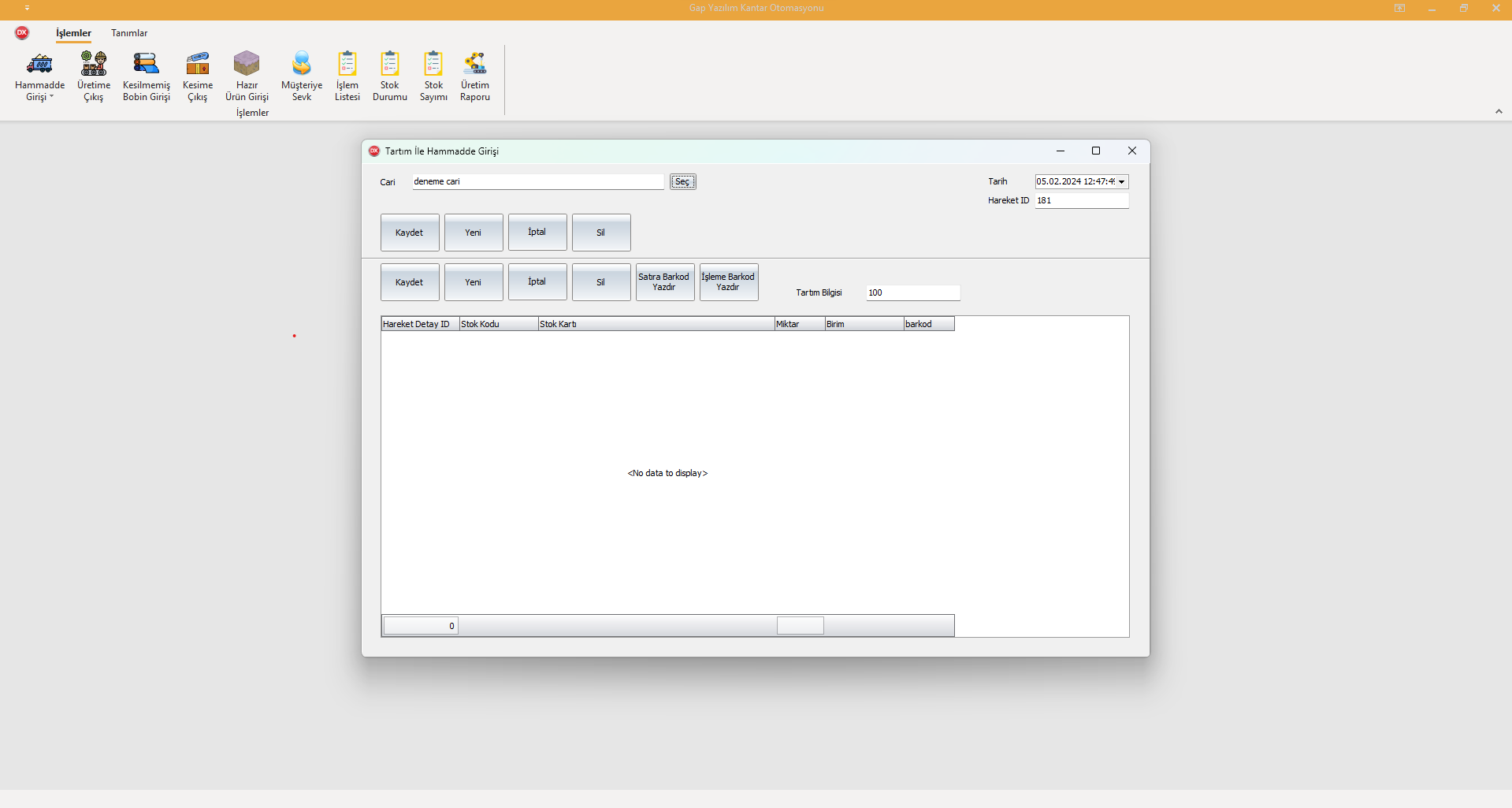Image resolution: width=1512 pixels, height=808 pixels.
Task: Click into the Tartım Bilgisi field
Action: click(912, 292)
